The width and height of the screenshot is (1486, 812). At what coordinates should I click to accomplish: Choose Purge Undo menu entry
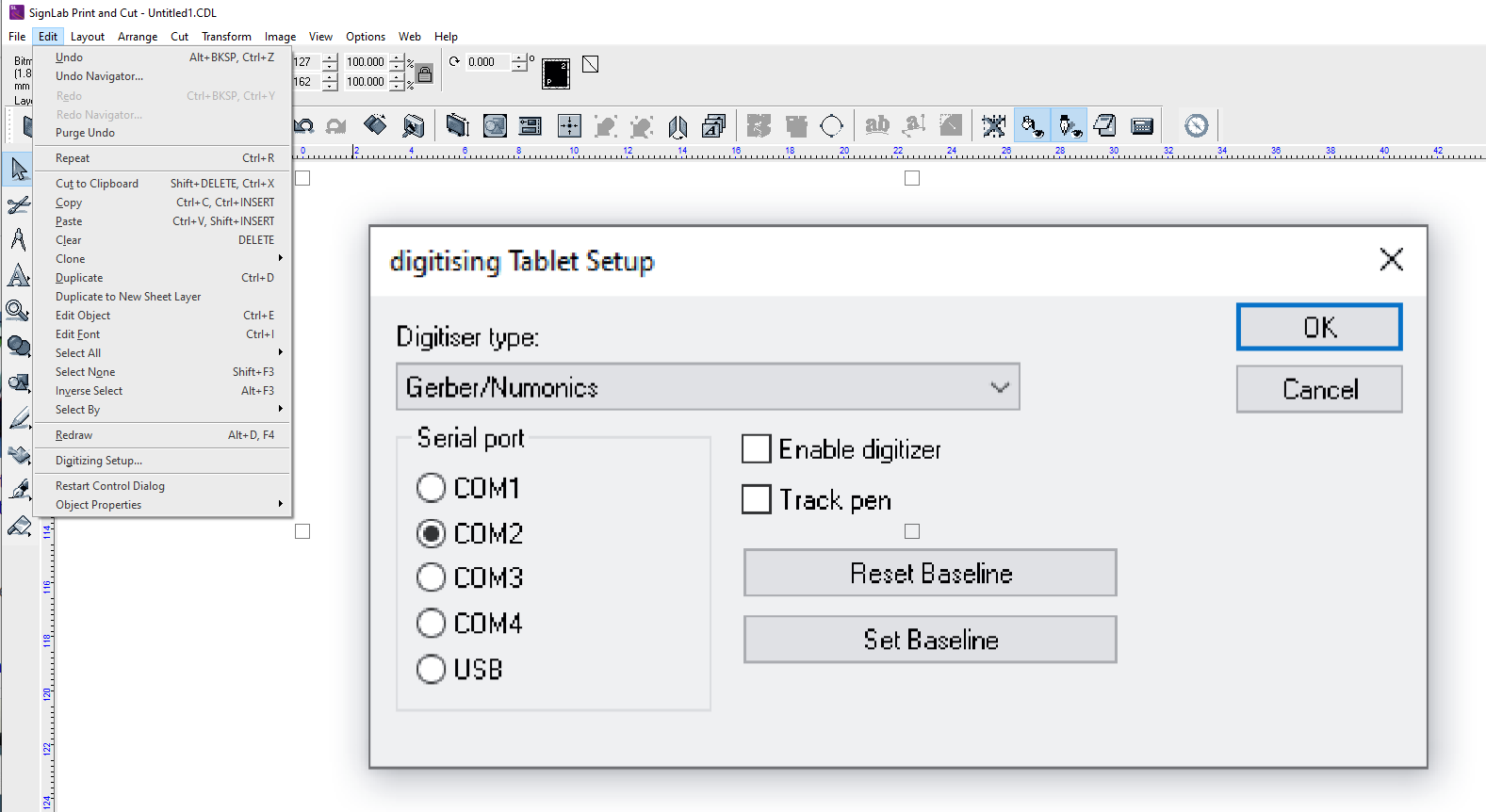pyautogui.click(x=162, y=133)
